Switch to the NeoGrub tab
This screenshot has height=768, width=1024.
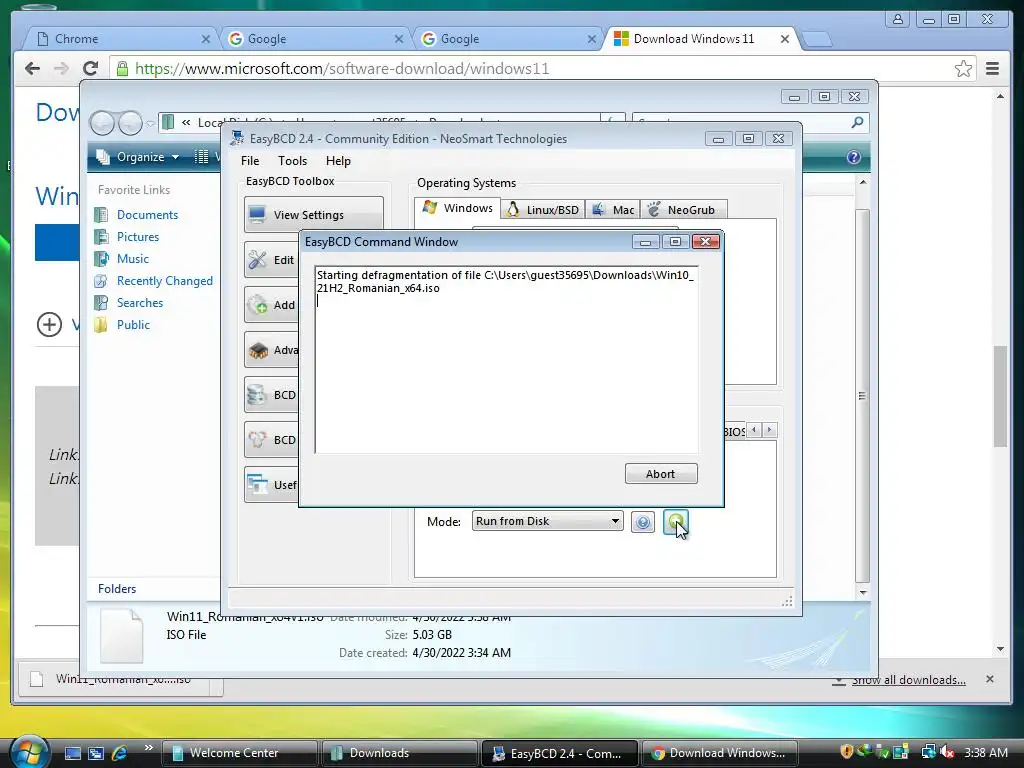[683, 210]
